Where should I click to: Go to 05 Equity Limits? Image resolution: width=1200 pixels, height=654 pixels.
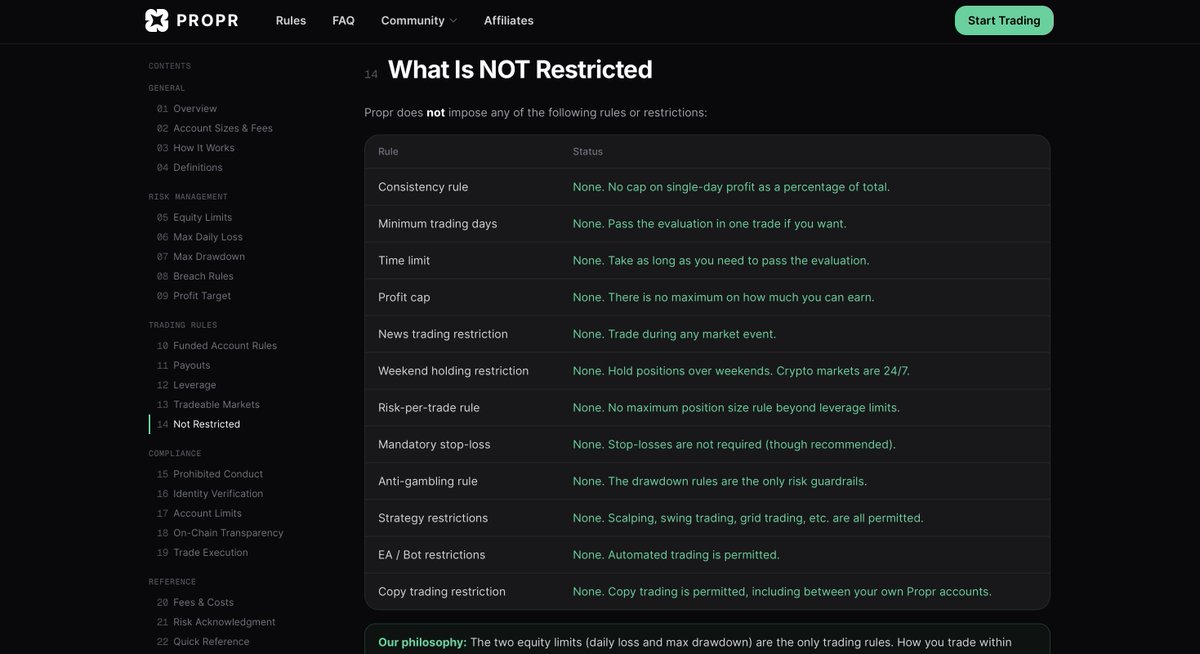pos(194,217)
